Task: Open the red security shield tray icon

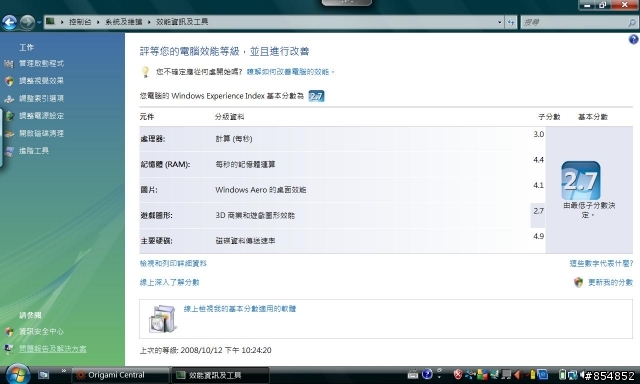Action: (458, 374)
